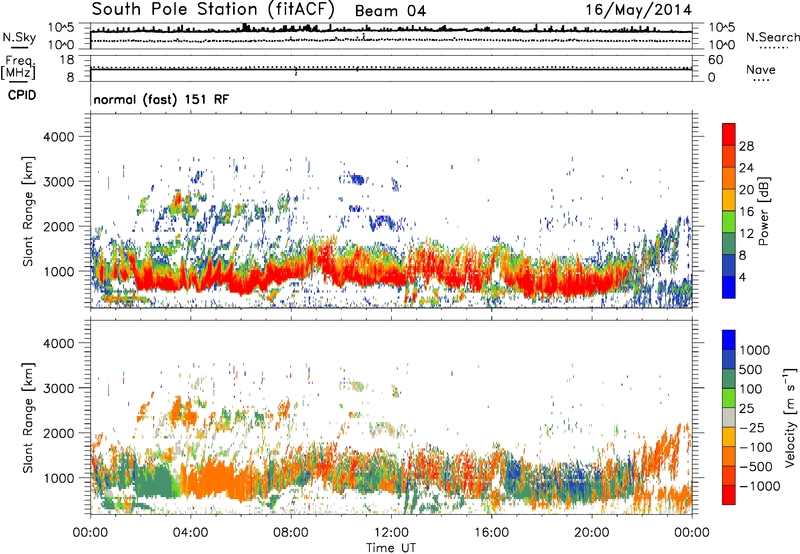Viewport: 800px width, 554px height.
Task: Click the '1000' Velocity colorbar tick label
Action: coord(755,350)
